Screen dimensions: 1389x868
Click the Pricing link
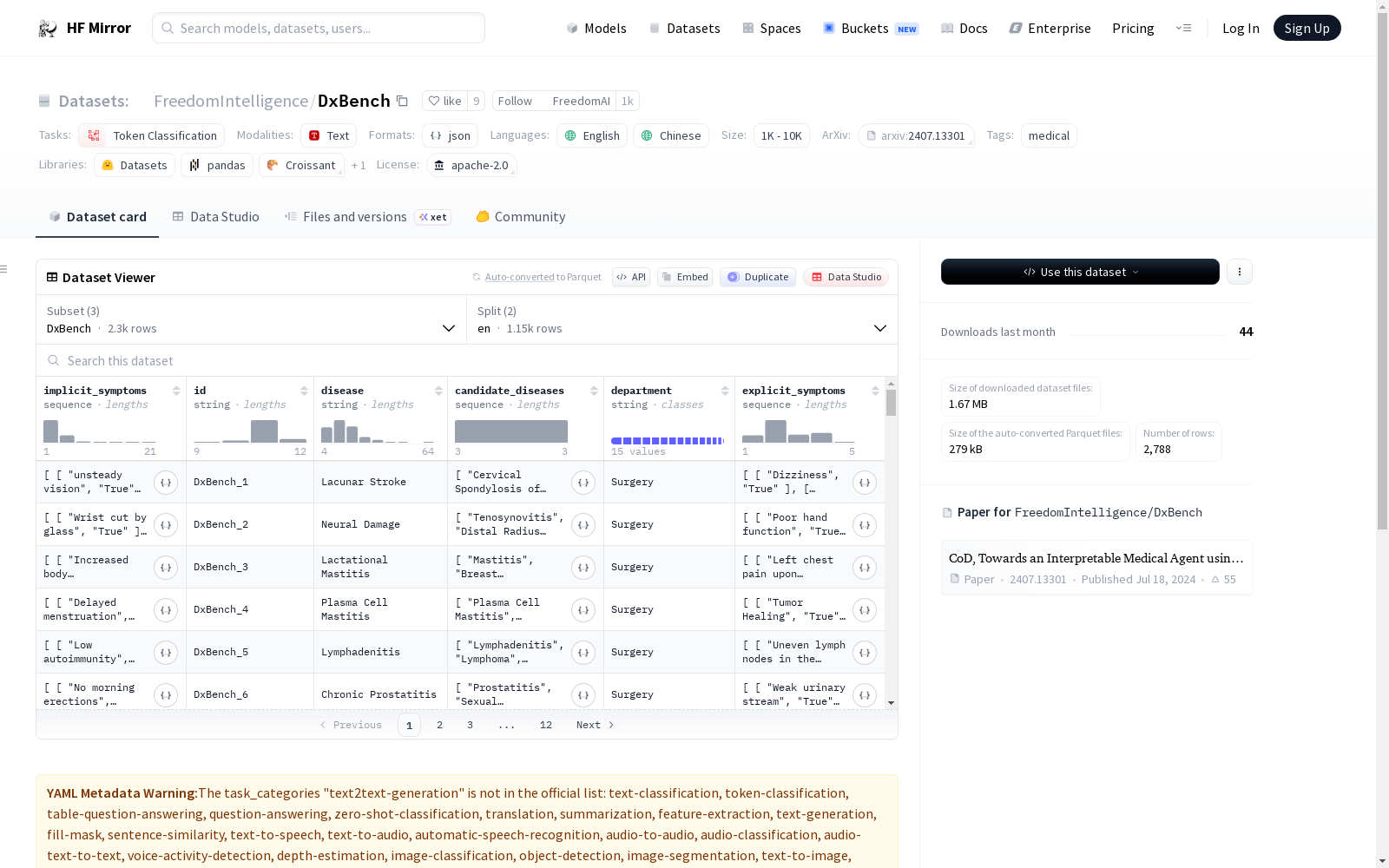[1133, 29]
